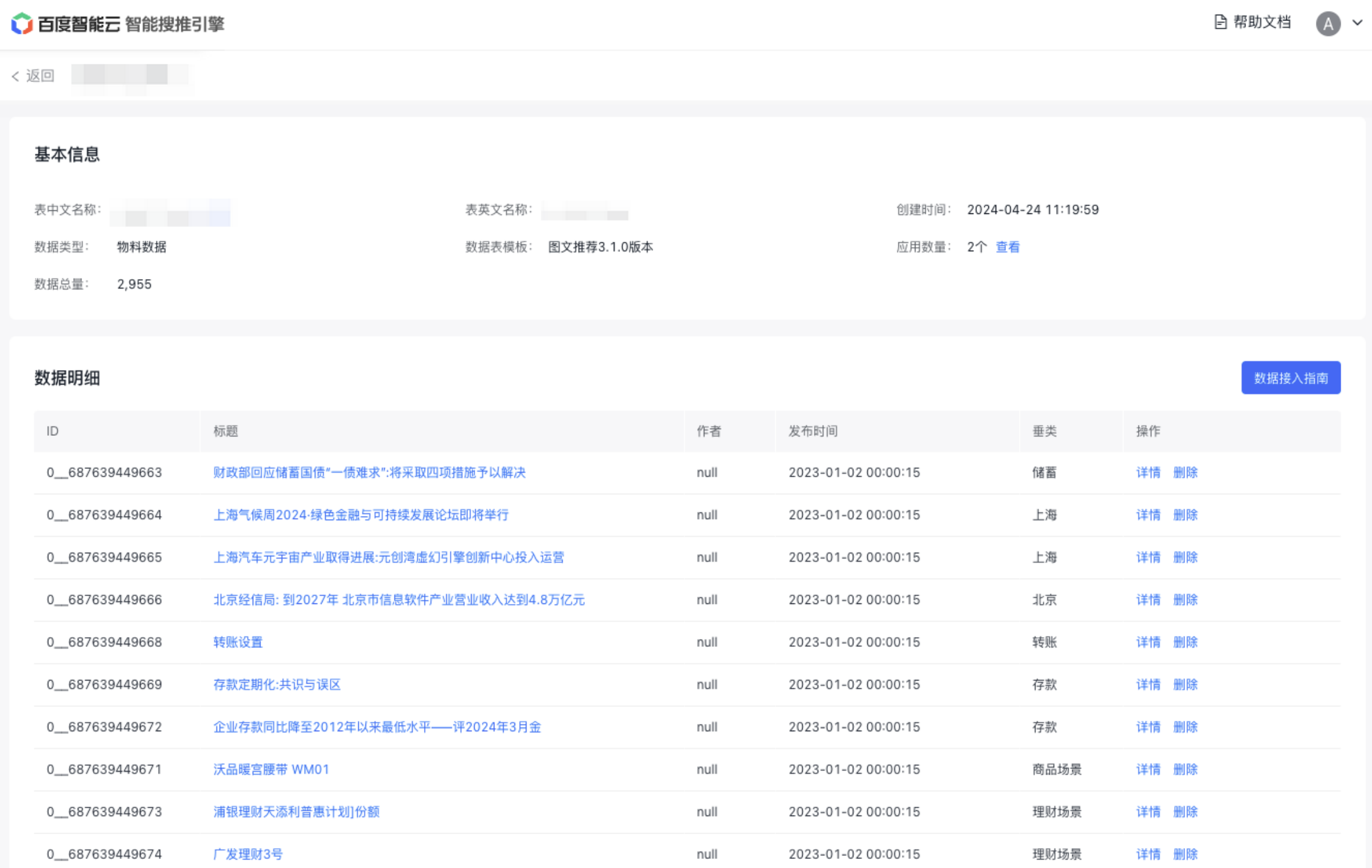The width and height of the screenshot is (1372, 868).
Task: View 详情 for row ID ending 9672
Action: pyautogui.click(x=1148, y=727)
